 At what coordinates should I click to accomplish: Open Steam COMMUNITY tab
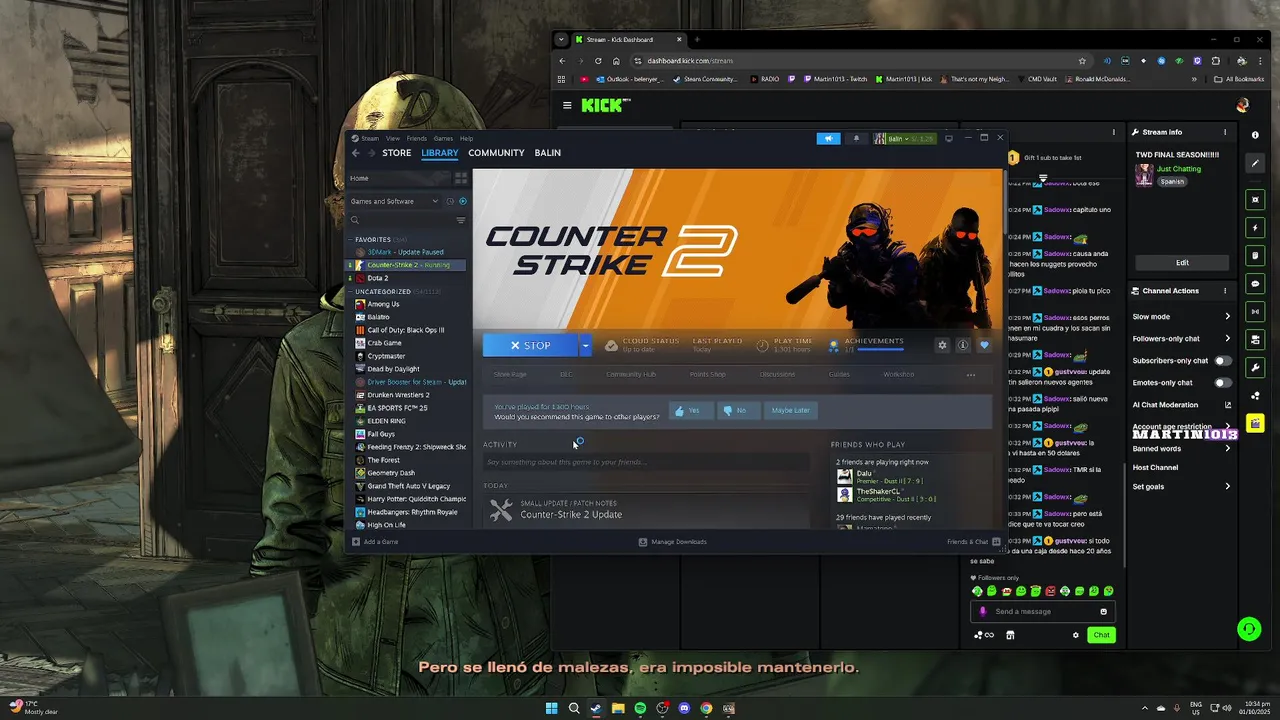point(496,153)
